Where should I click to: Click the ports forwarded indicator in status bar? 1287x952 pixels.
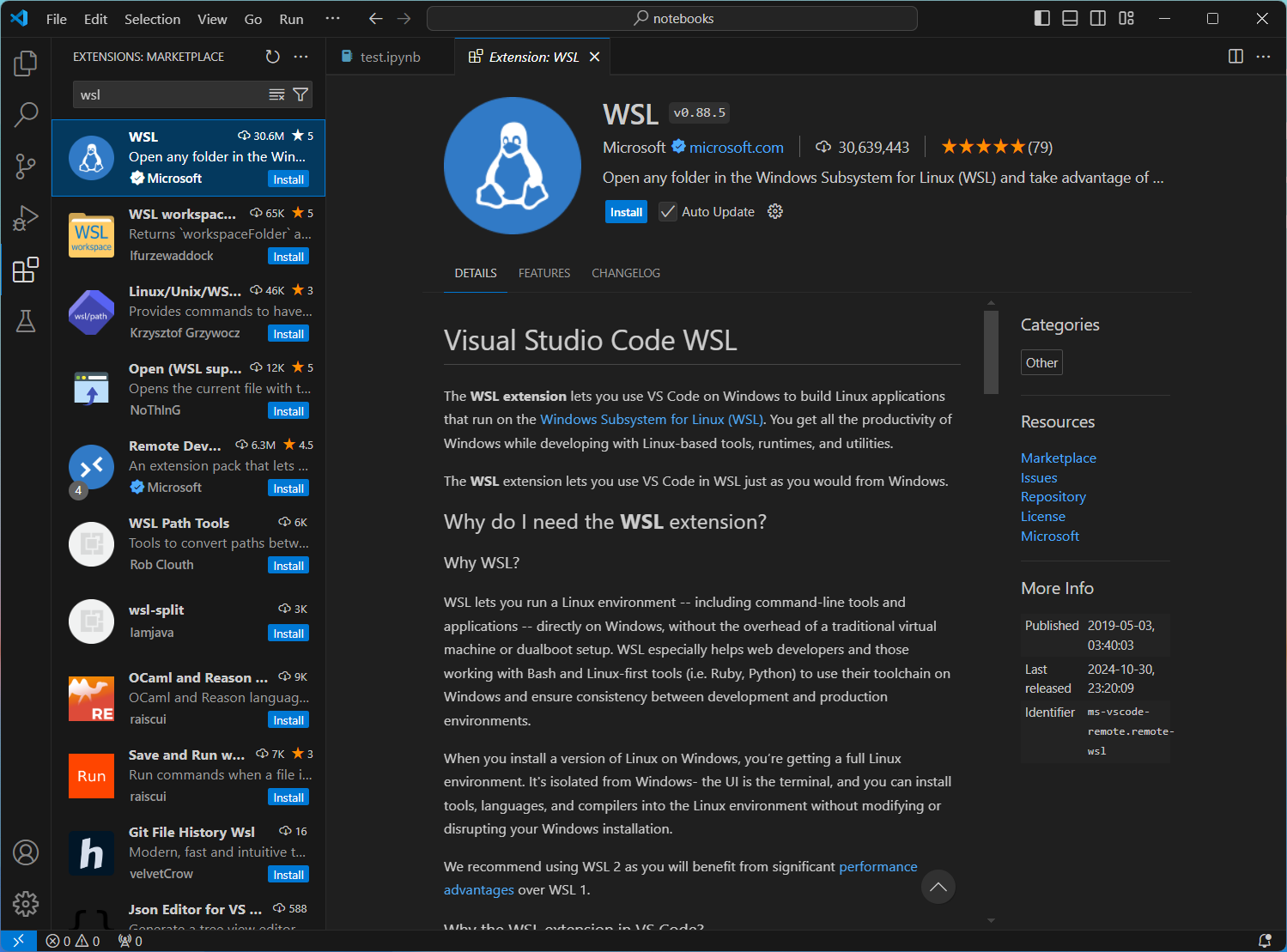pyautogui.click(x=131, y=941)
